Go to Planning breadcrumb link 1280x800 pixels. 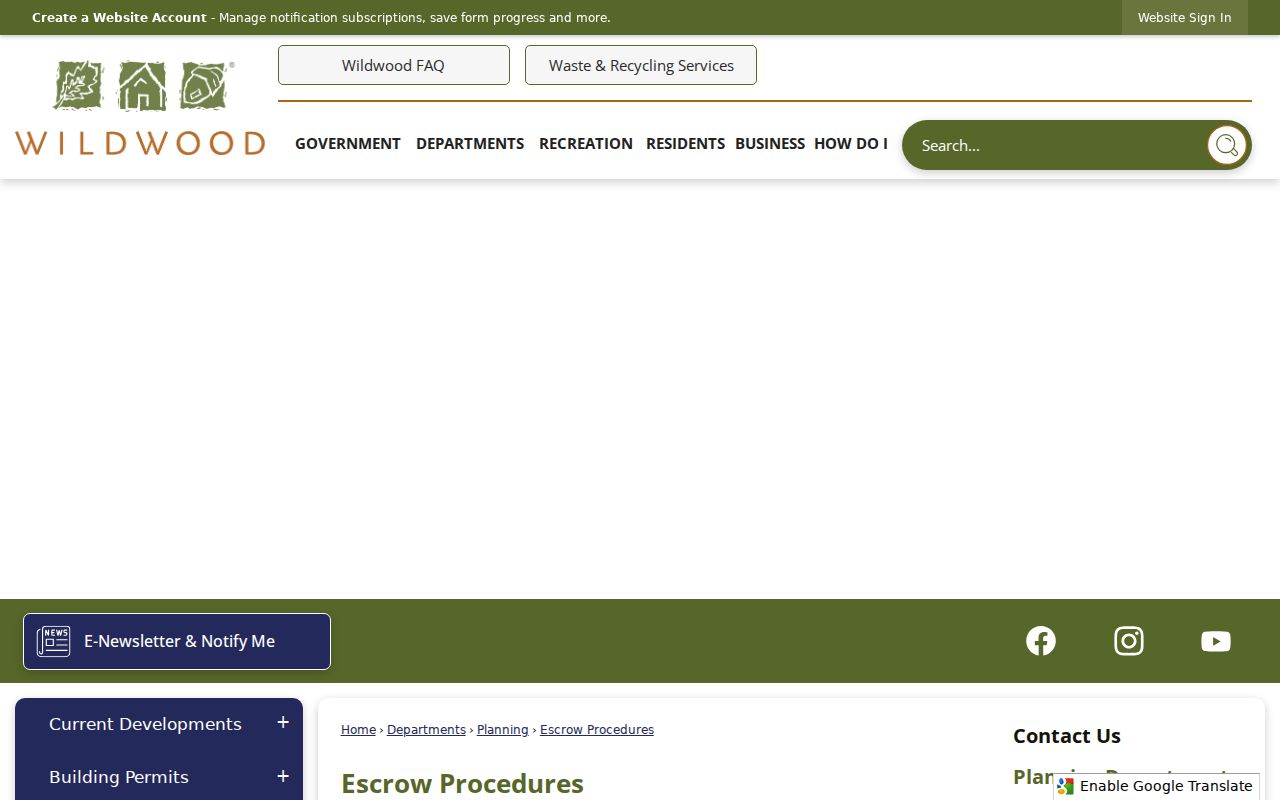click(x=503, y=730)
